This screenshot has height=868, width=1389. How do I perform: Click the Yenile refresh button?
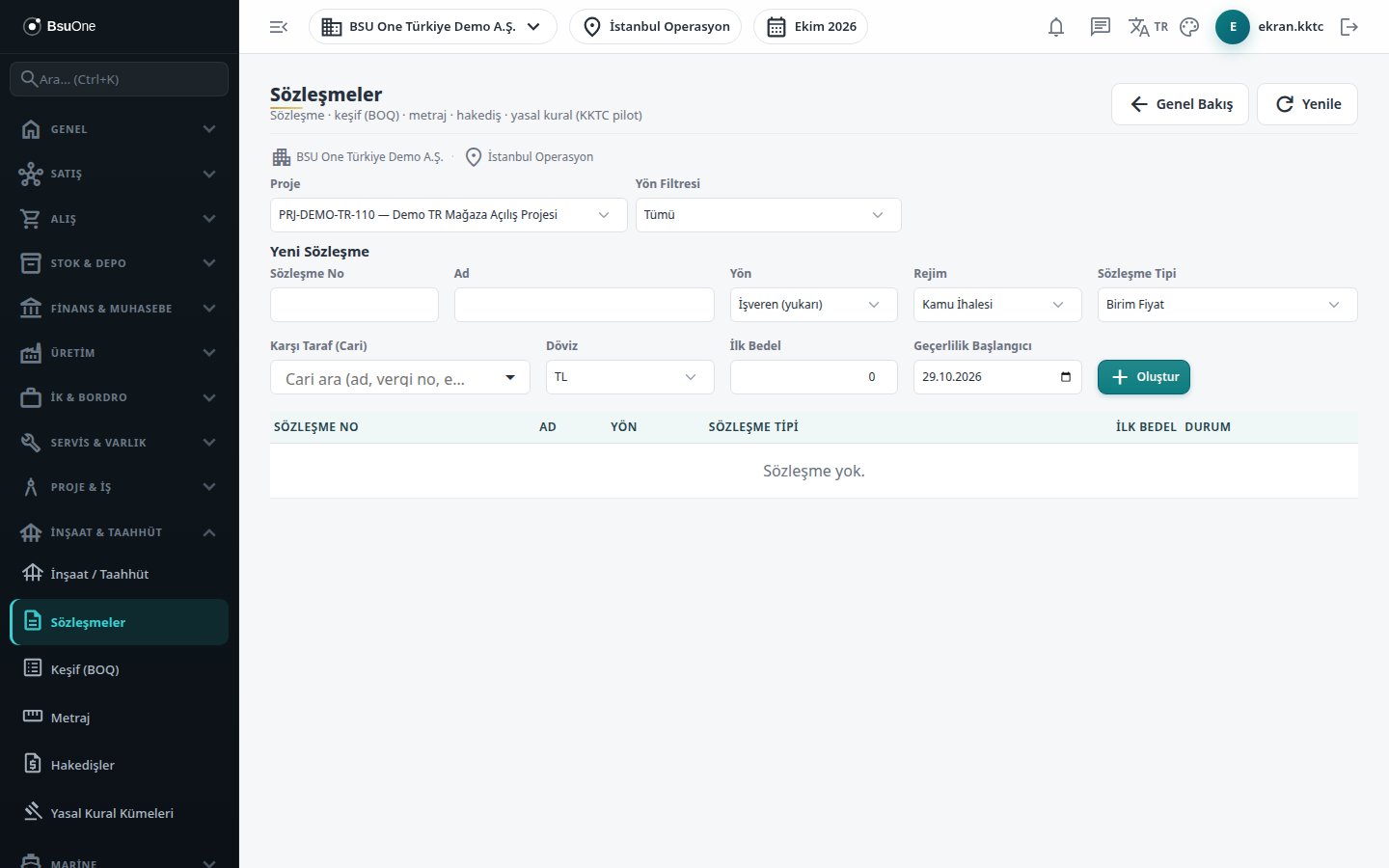[1308, 104]
